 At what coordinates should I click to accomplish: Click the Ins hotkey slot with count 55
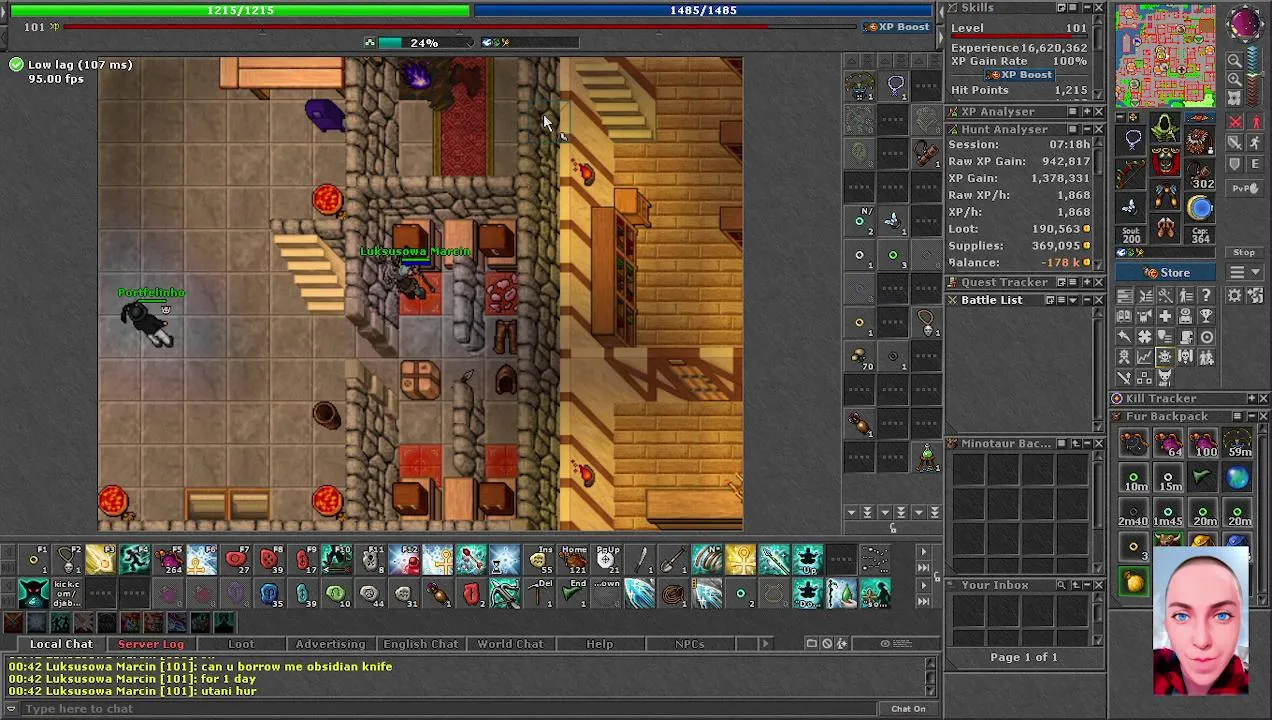539,560
